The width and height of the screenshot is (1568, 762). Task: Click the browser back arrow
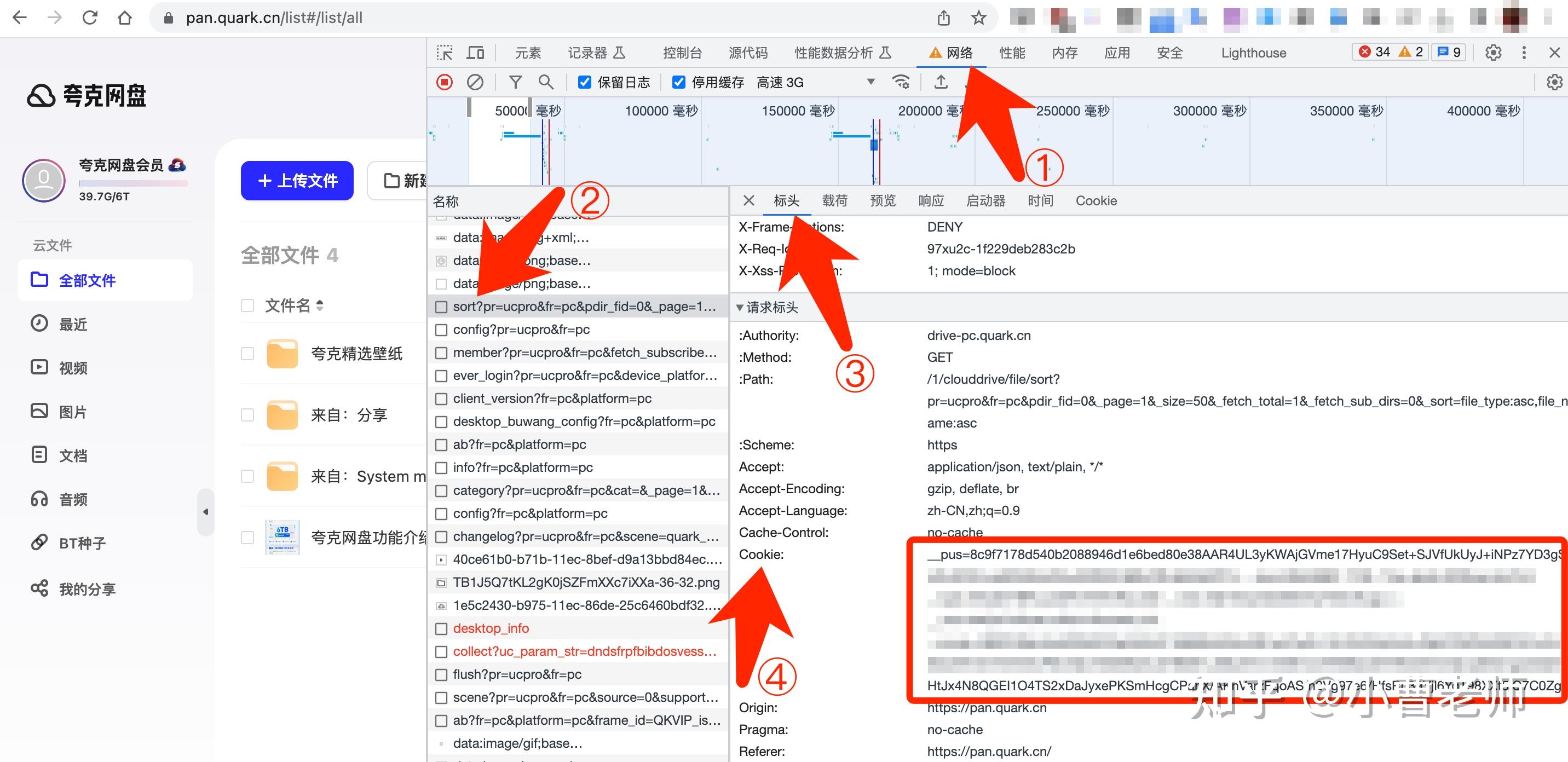[x=20, y=18]
